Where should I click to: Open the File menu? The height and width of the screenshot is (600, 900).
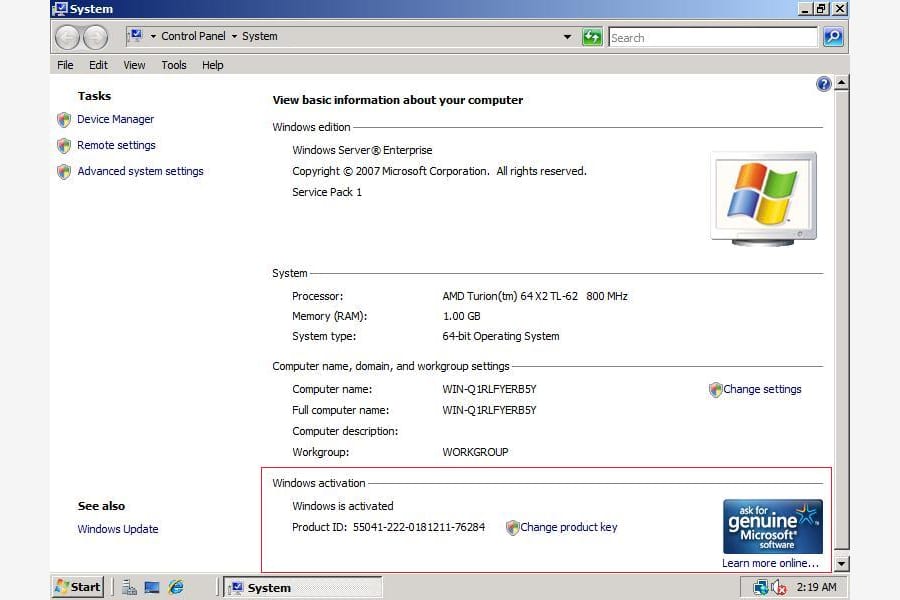[x=65, y=65]
